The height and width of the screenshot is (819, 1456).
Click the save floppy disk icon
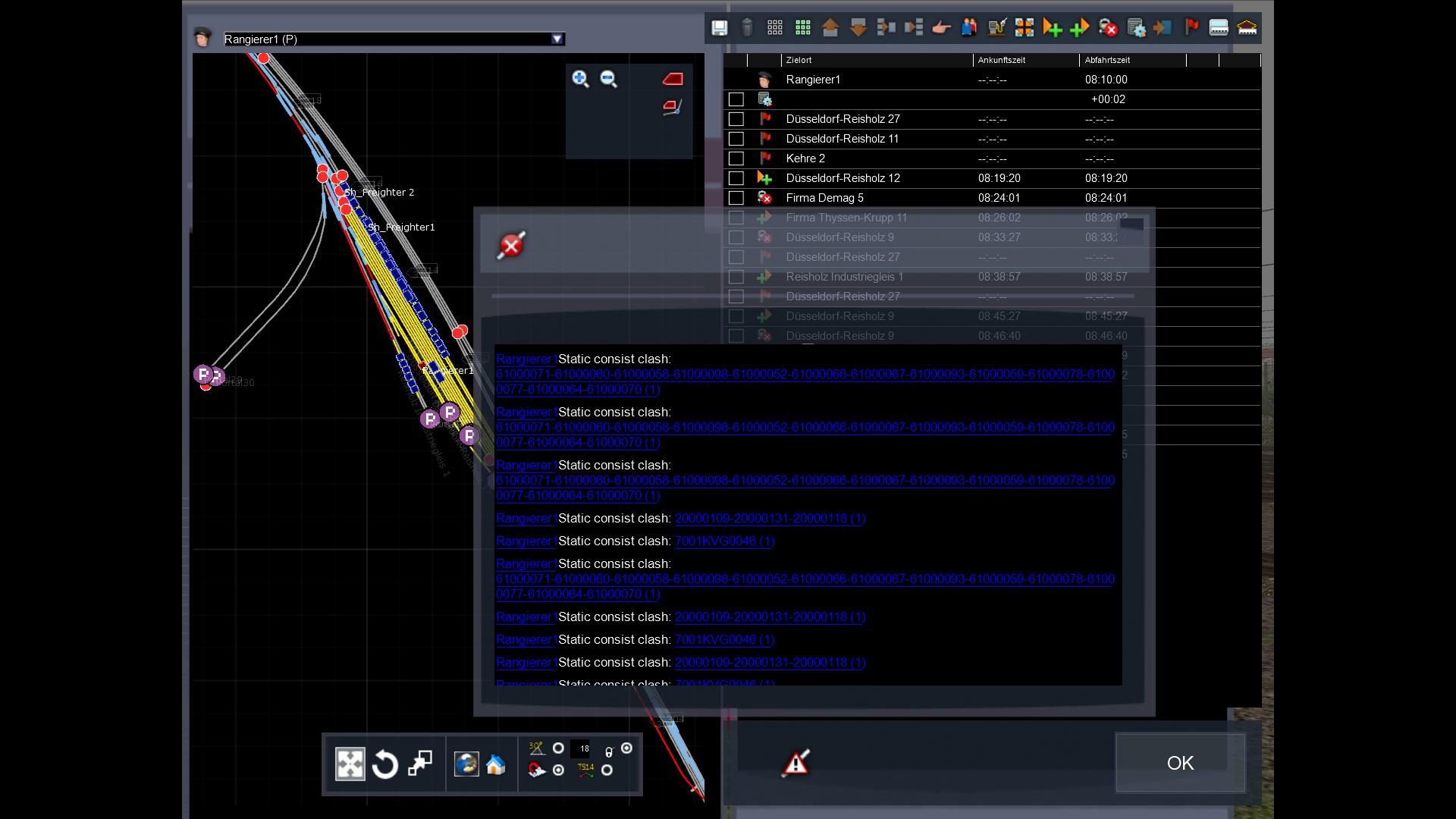(x=719, y=28)
